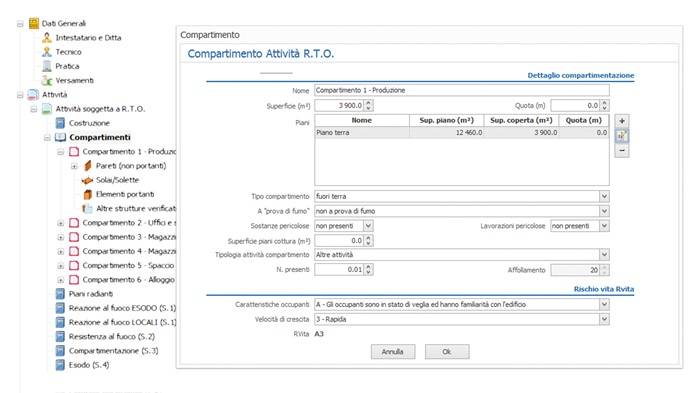Image resolution: width=700 pixels, height=393 pixels.
Task: Click the Compartimento 4 - Magazzino icon
Action: pos(74,251)
